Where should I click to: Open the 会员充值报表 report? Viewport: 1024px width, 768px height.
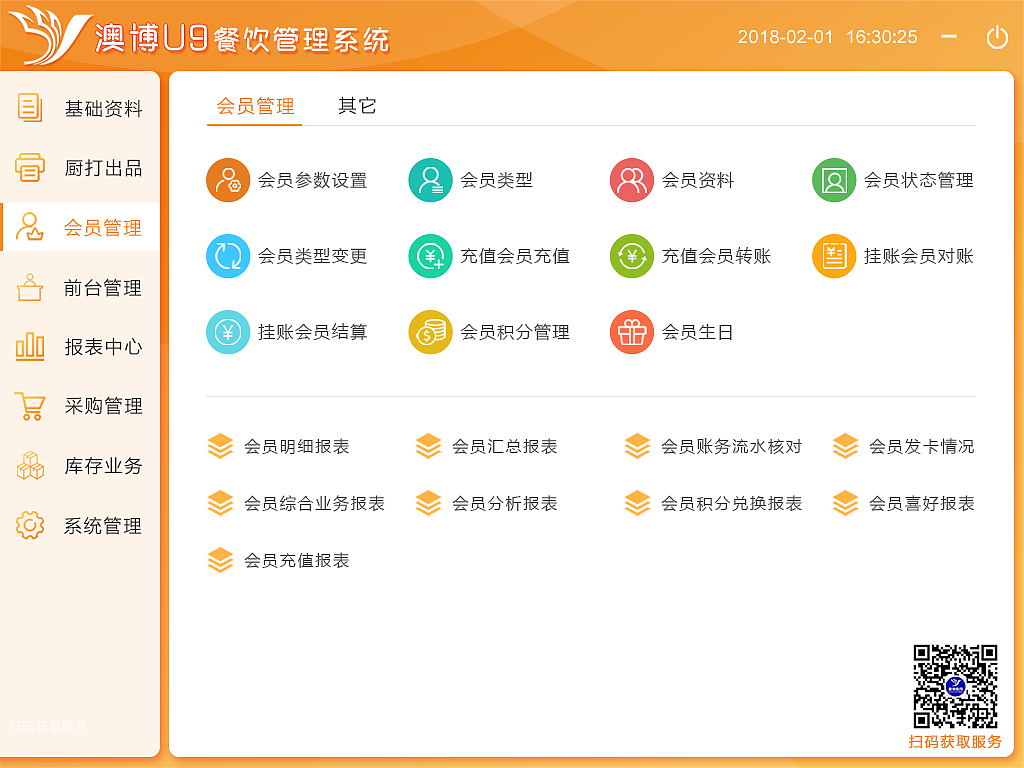(290, 561)
